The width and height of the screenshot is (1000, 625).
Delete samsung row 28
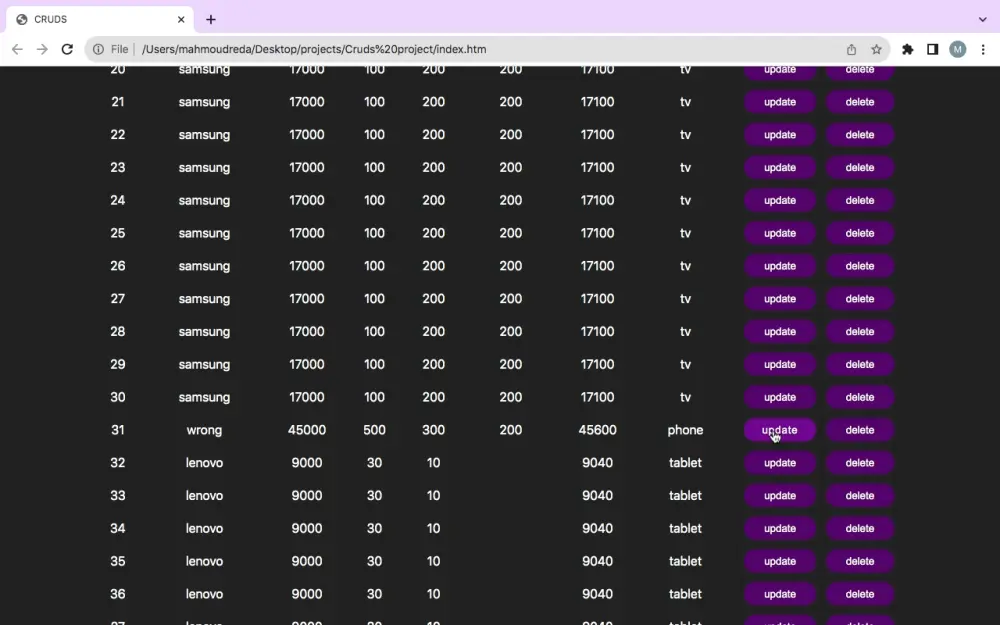[860, 332]
